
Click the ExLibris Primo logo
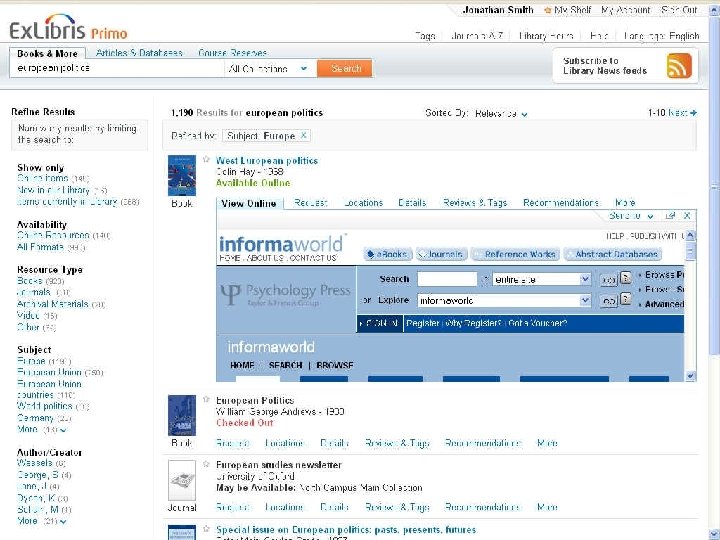68,28
